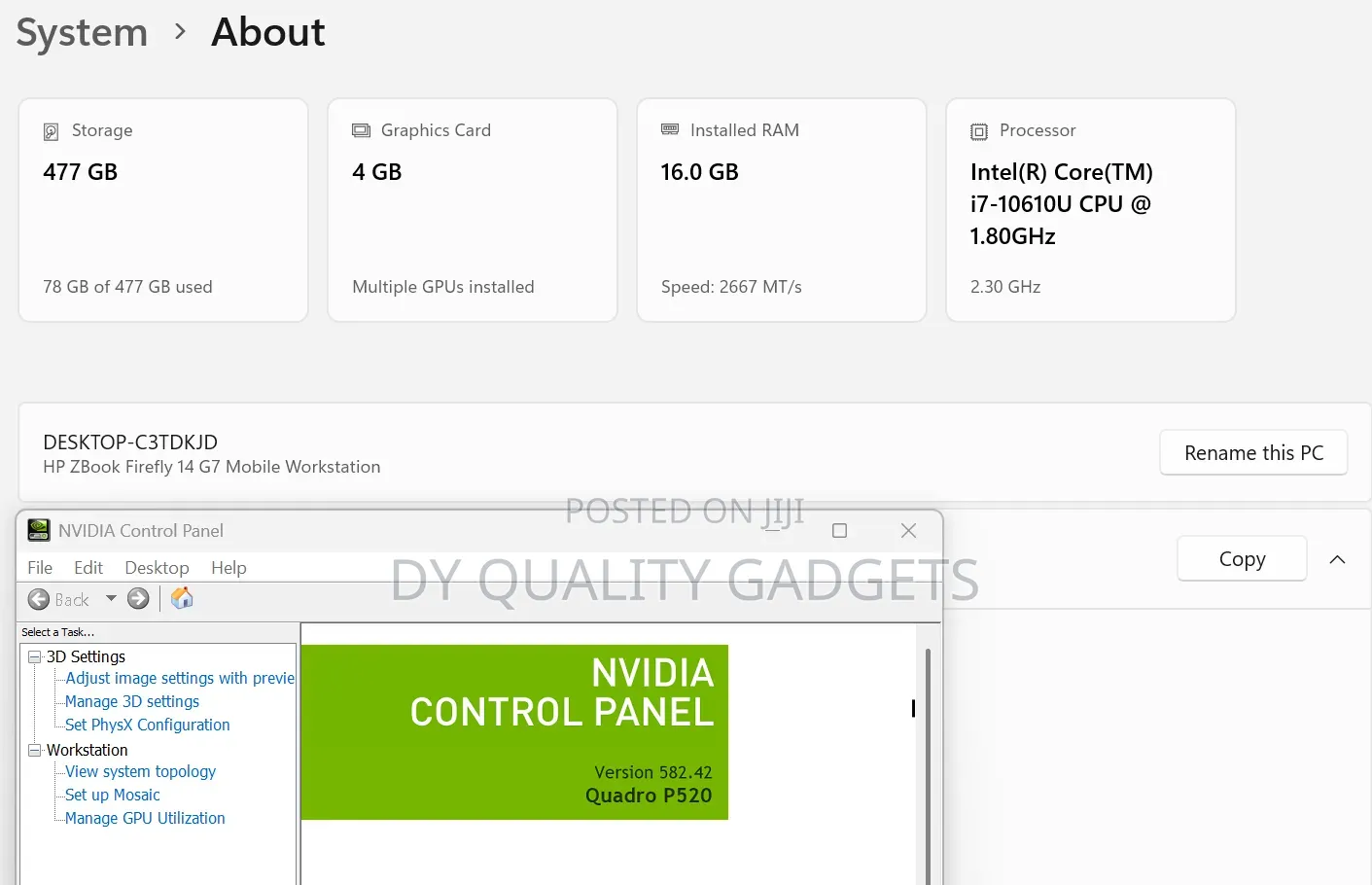Open View system topology
The image size is (1372, 885).
[140, 772]
